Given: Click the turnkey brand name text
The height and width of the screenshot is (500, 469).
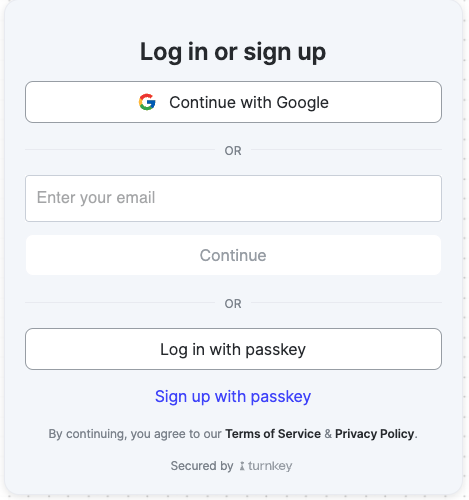Looking at the screenshot, I should (x=270, y=466).
